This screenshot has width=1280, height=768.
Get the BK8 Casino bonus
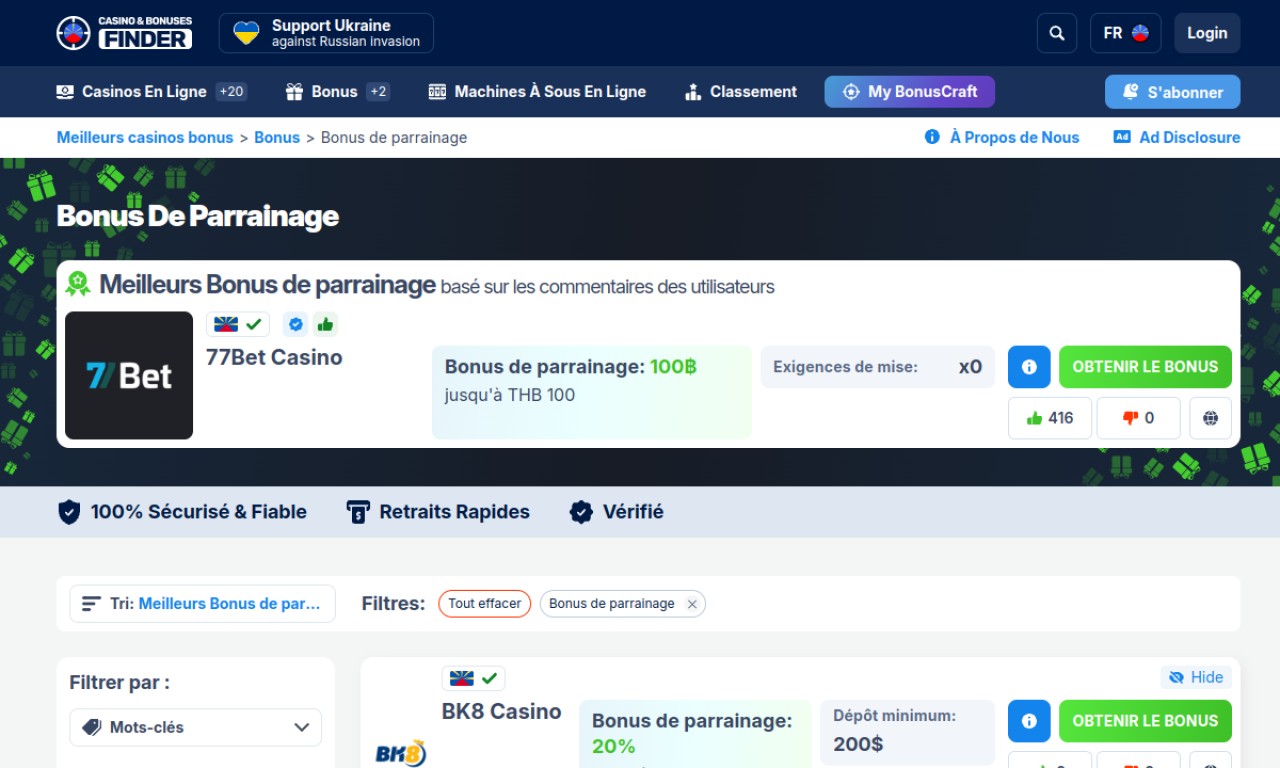pyautogui.click(x=1145, y=721)
